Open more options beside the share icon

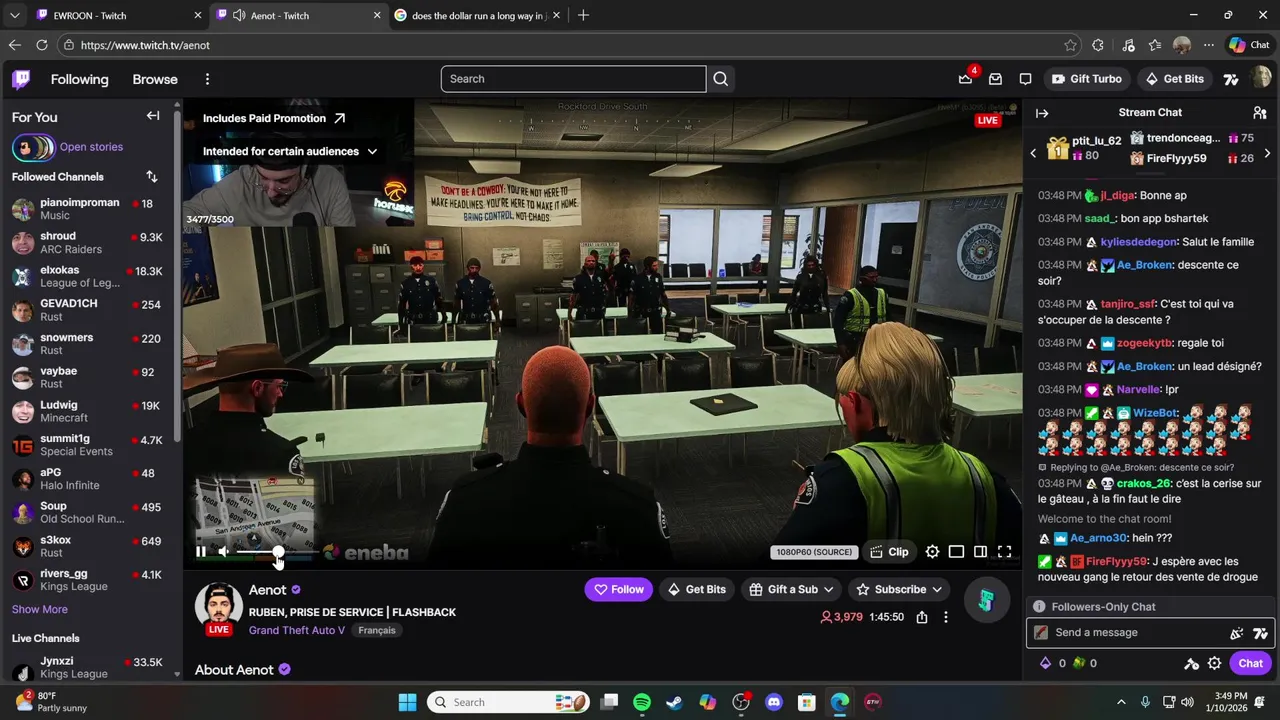point(945,617)
